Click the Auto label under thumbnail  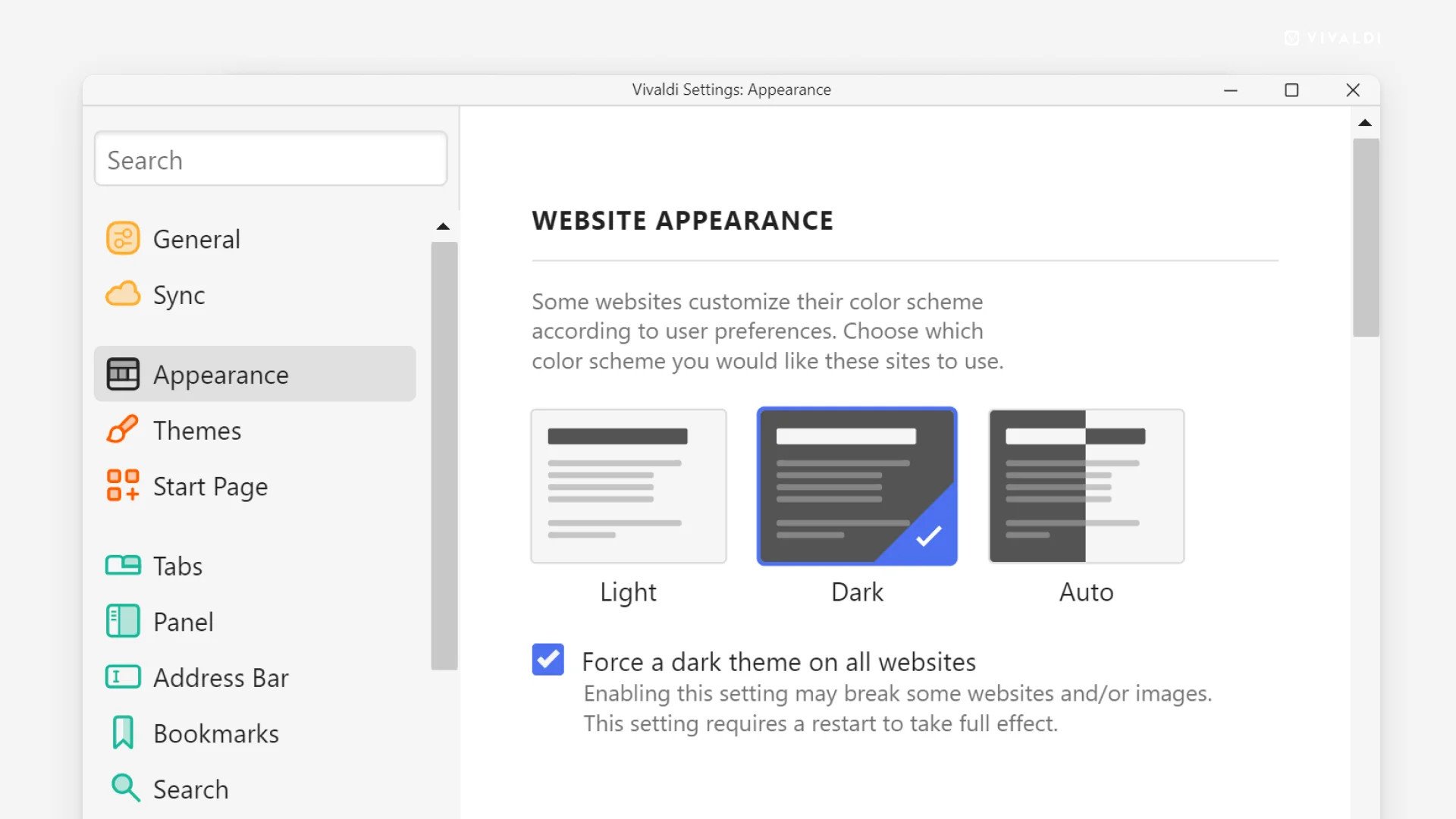click(x=1086, y=592)
